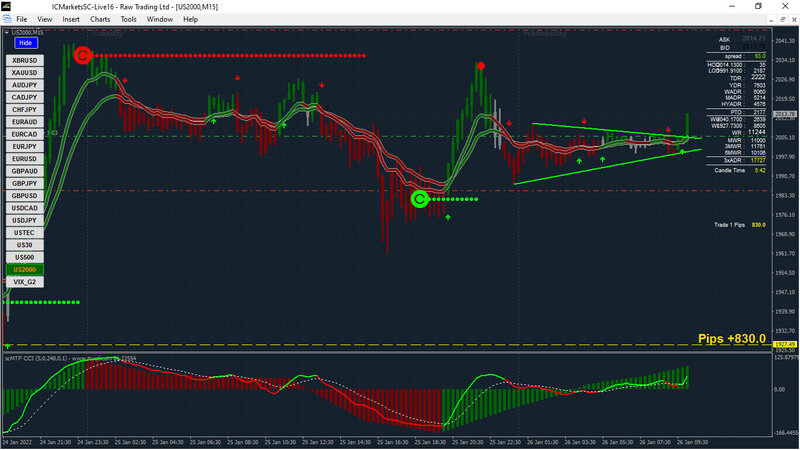The height and width of the screenshot is (450, 800).
Task: Load the EURAUD symbol chart
Action: coord(24,122)
